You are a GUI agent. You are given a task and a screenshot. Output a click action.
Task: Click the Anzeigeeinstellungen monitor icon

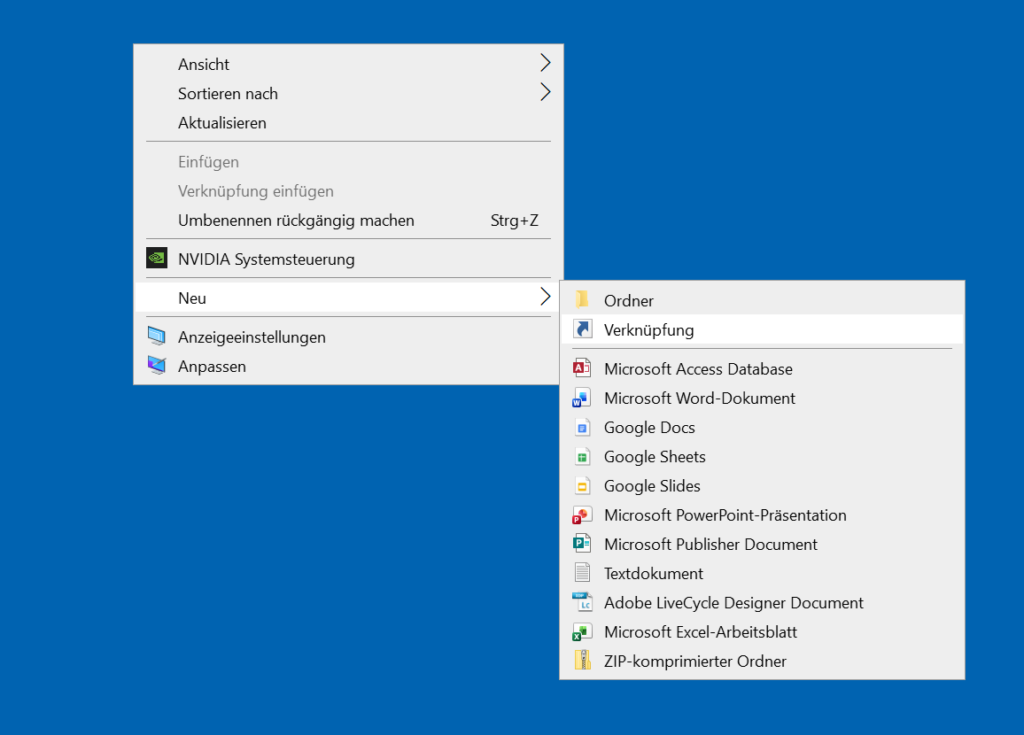157,337
